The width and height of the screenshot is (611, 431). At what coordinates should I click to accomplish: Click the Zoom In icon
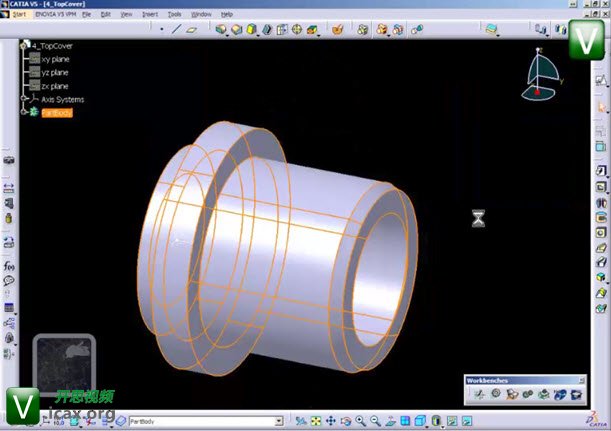(x=360, y=421)
